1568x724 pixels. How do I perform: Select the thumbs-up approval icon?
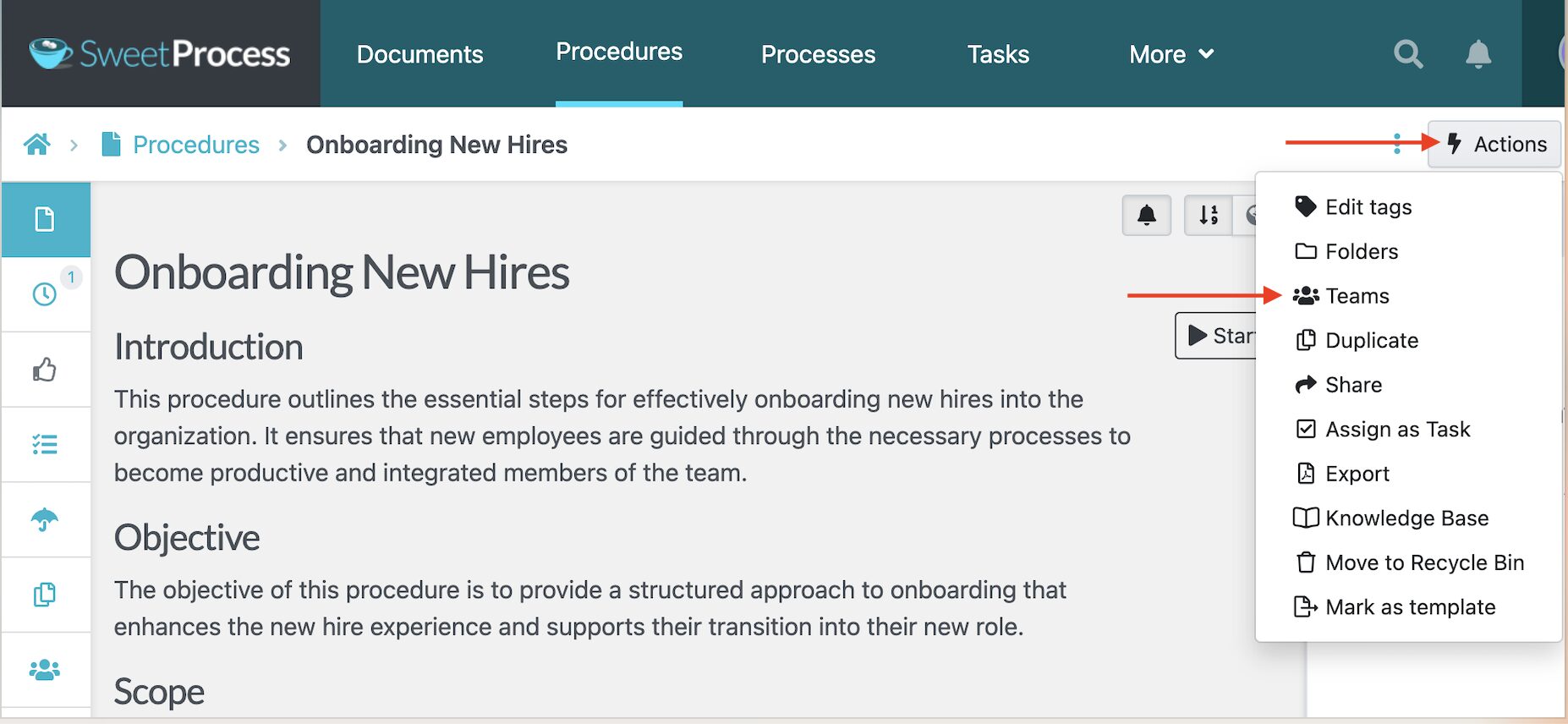pyautogui.click(x=45, y=370)
